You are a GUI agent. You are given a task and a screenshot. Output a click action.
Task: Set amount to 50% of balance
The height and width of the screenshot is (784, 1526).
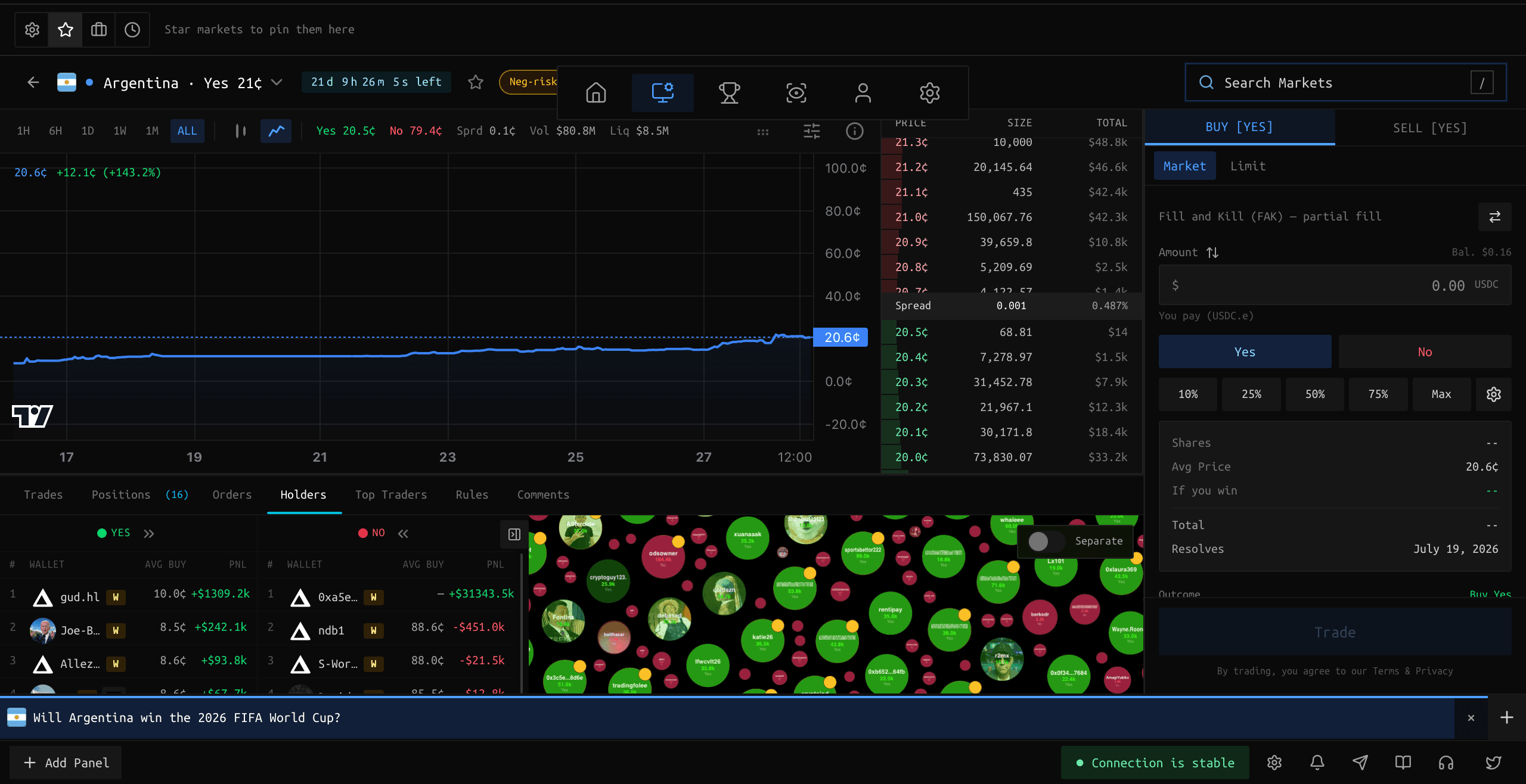1315,394
